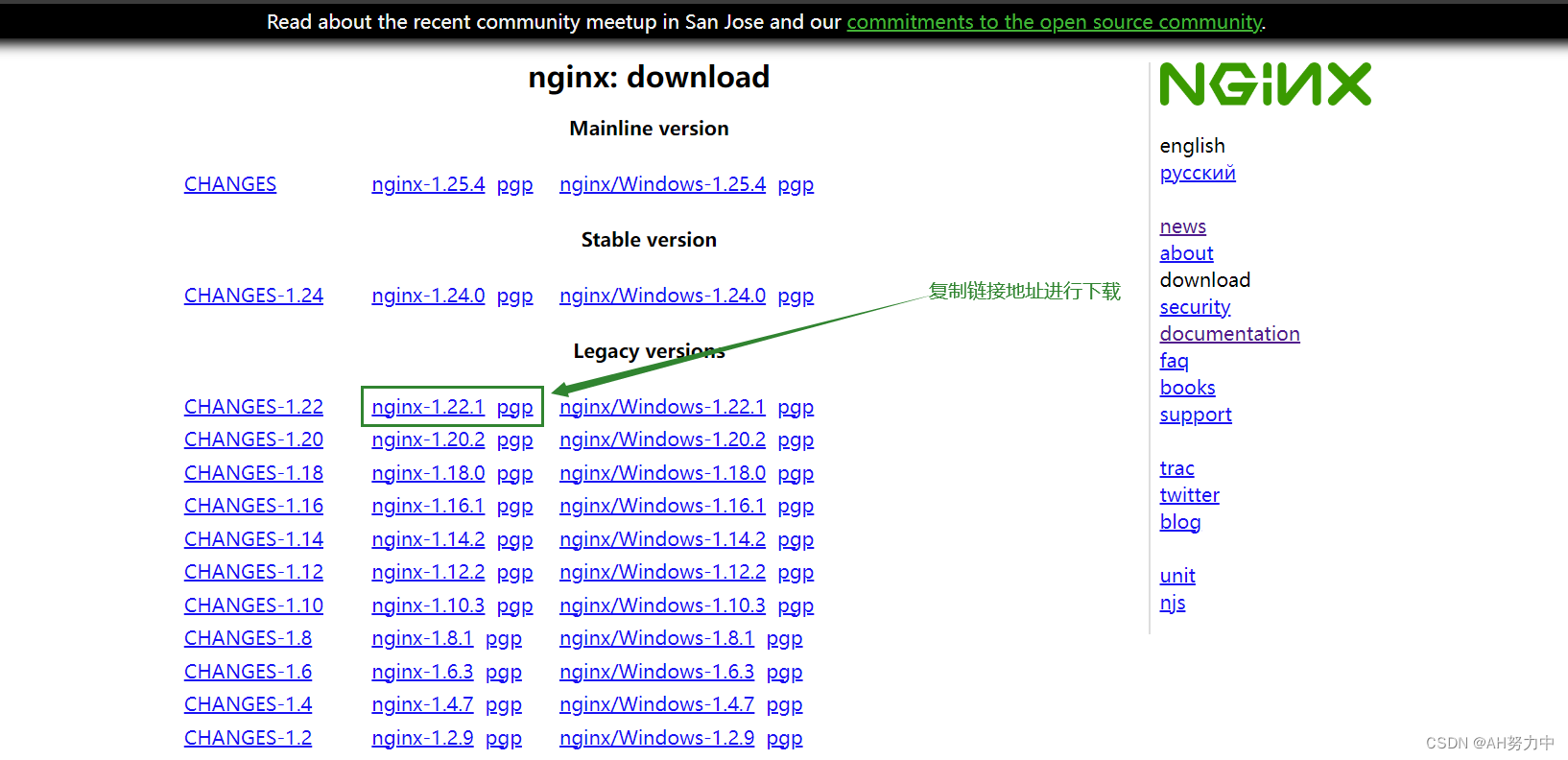Open CHANGES-1.2 link

tap(248, 738)
